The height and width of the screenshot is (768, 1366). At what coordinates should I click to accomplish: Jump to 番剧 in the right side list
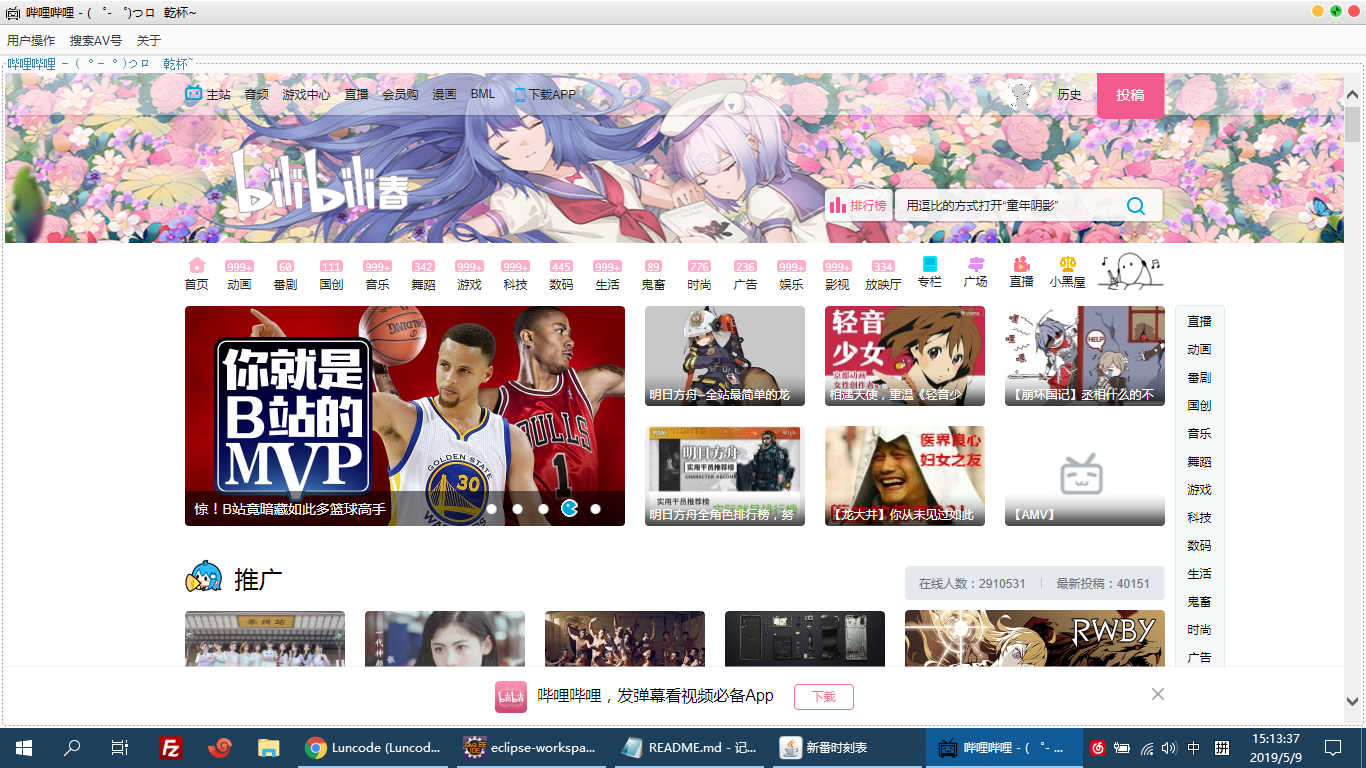tap(1199, 378)
